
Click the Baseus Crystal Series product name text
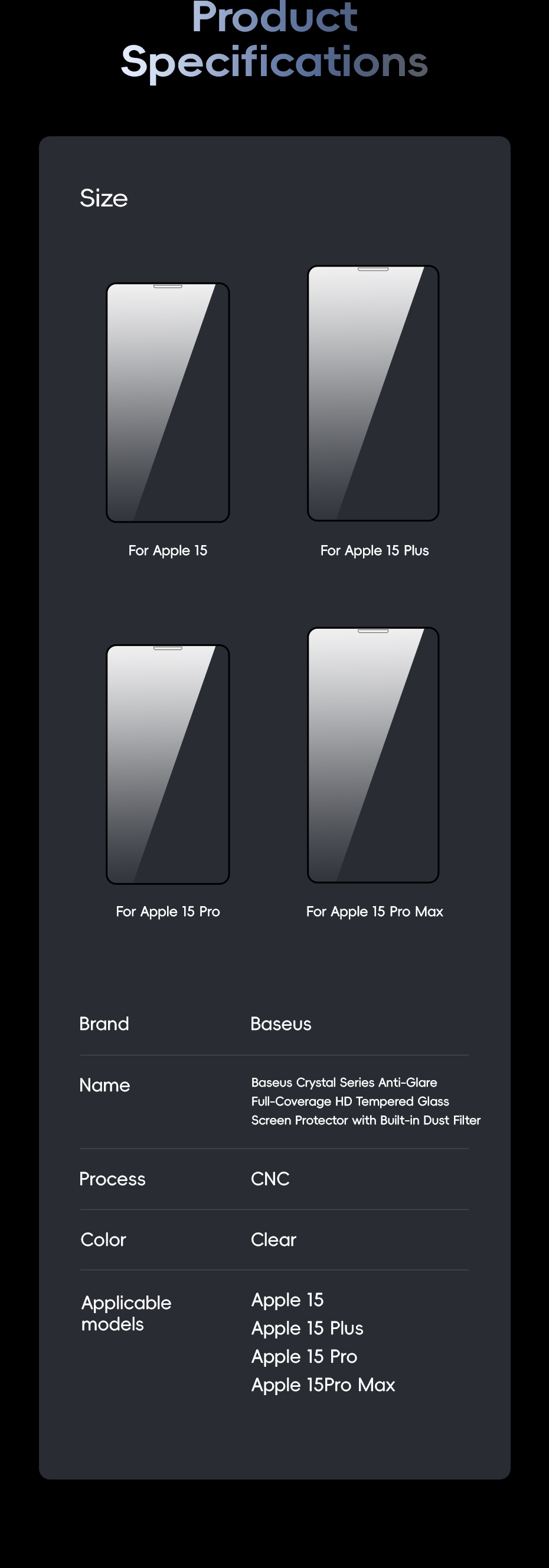[365, 1101]
